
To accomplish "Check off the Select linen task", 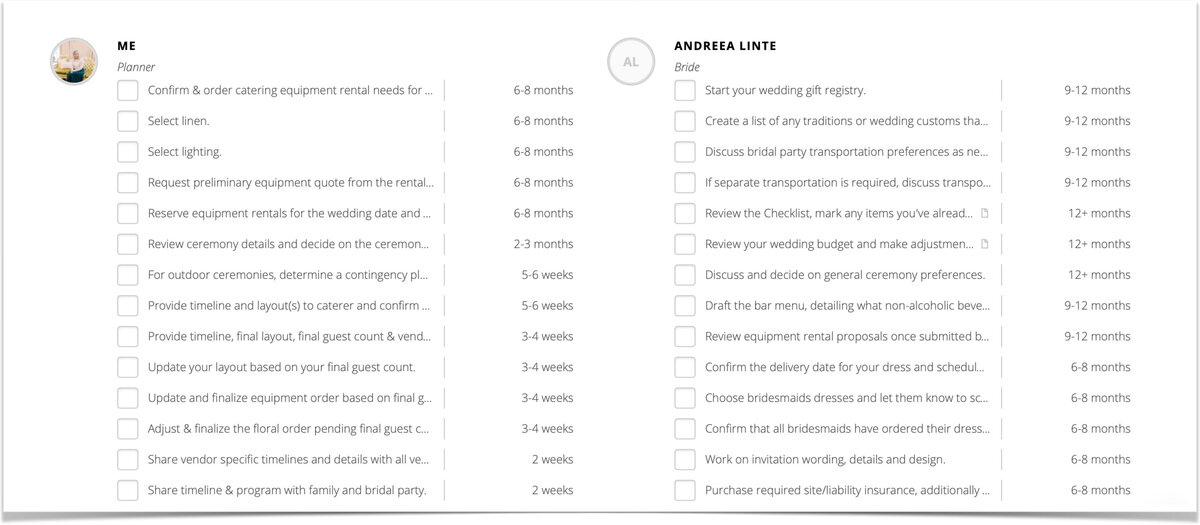I will click(x=127, y=121).
